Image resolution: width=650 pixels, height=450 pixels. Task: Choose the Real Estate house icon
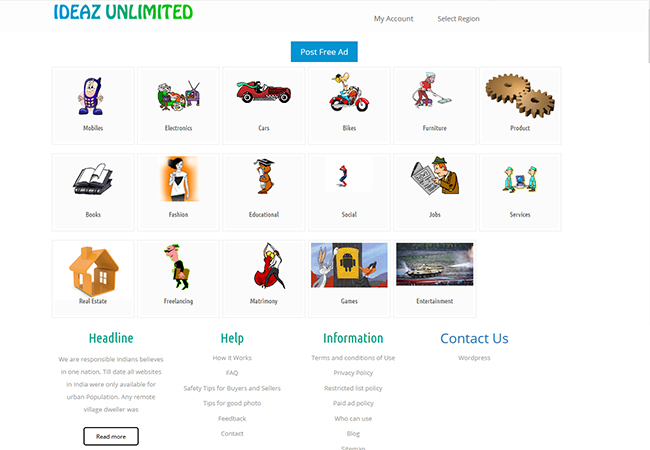coord(94,271)
